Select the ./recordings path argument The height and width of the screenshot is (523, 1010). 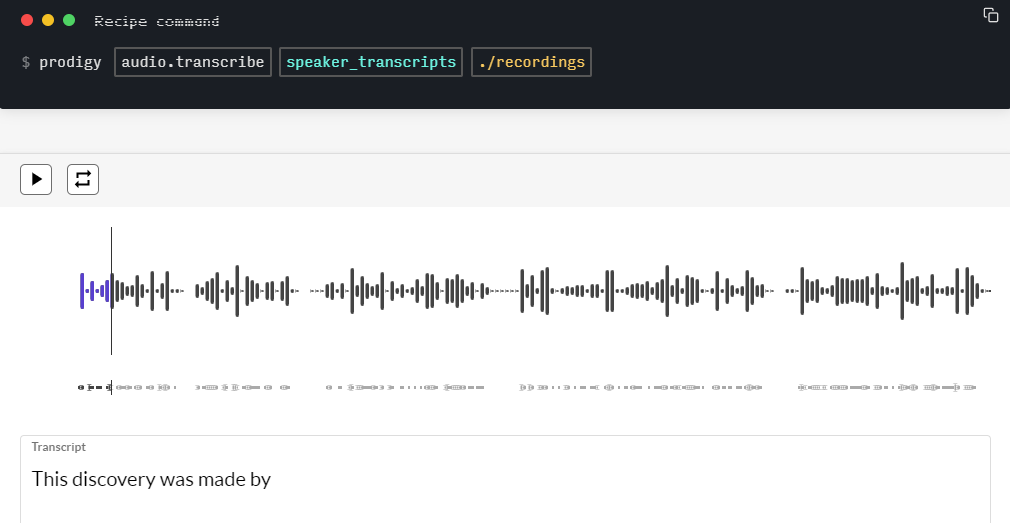click(x=531, y=62)
